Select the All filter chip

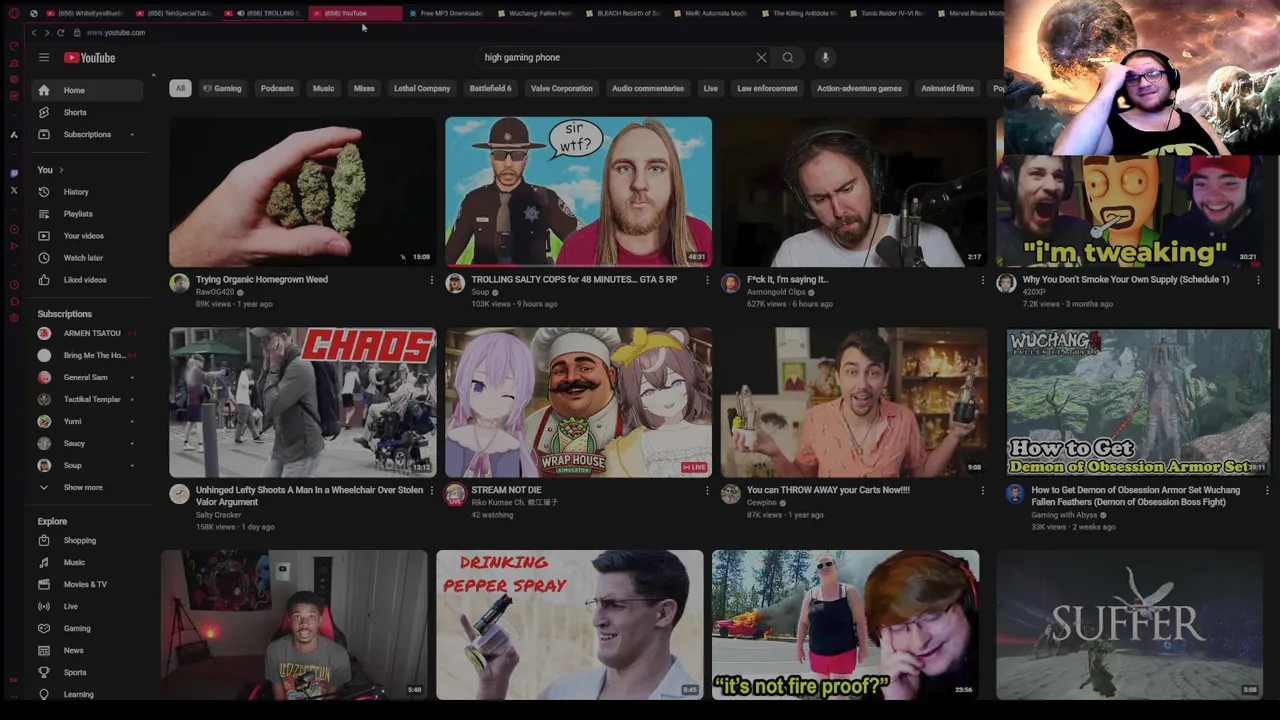pos(180,88)
